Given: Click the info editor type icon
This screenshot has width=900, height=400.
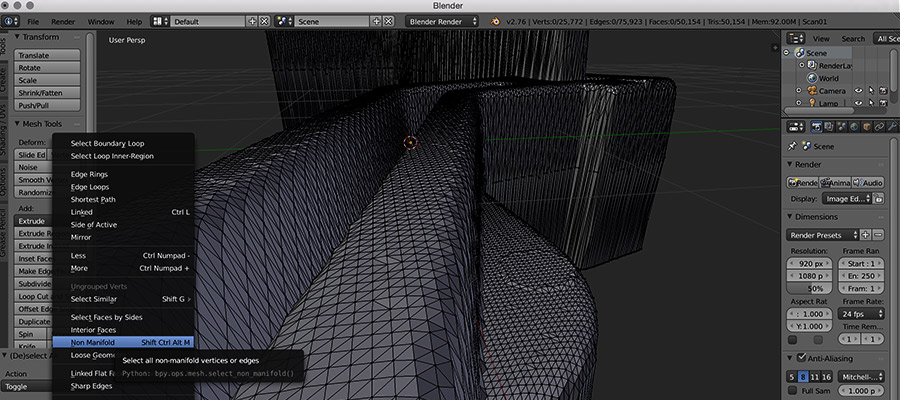Looking at the screenshot, I should click(x=11, y=21).
